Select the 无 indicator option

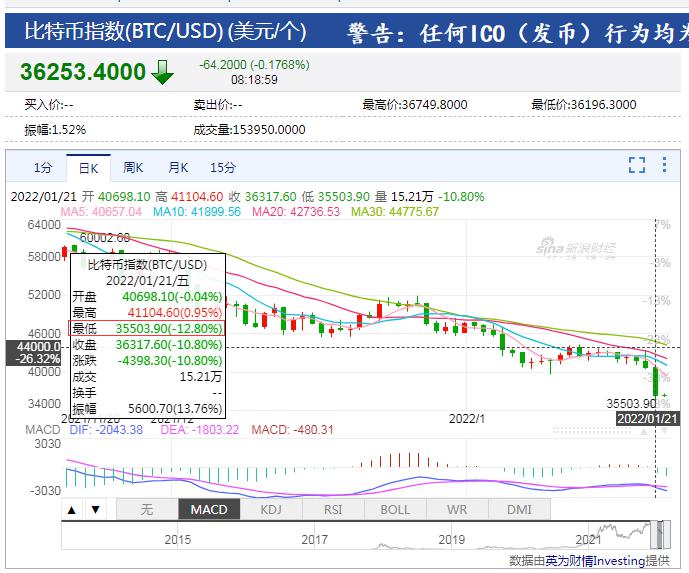147,510
